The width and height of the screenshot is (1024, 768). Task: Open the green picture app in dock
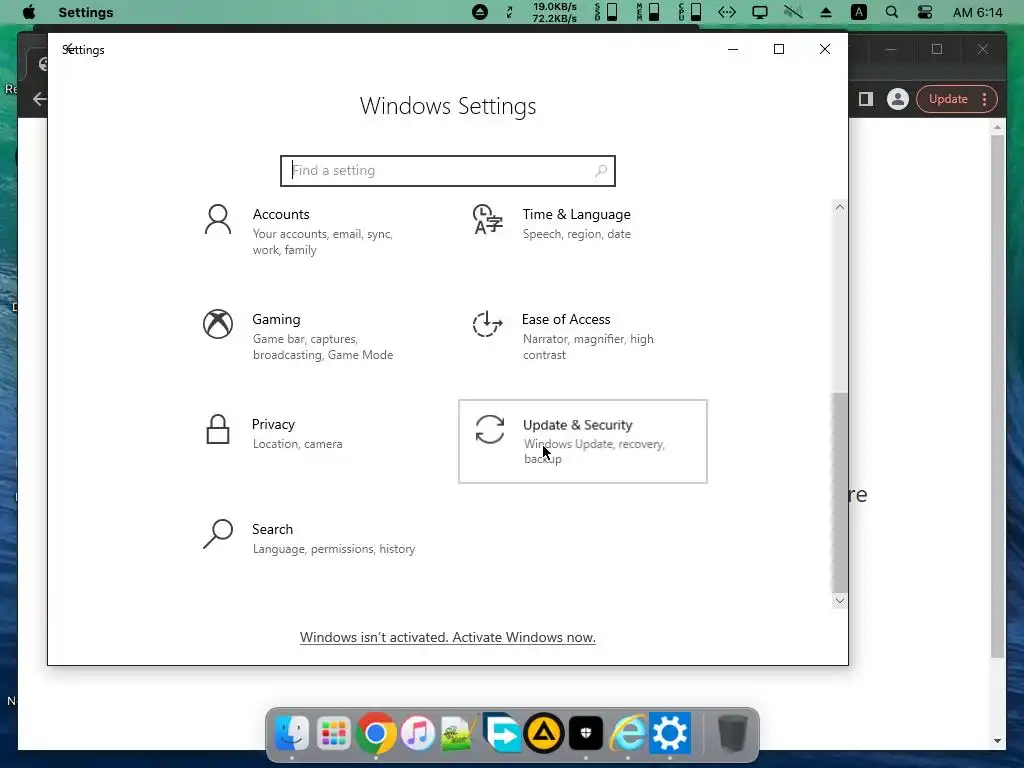pos(459,733)
